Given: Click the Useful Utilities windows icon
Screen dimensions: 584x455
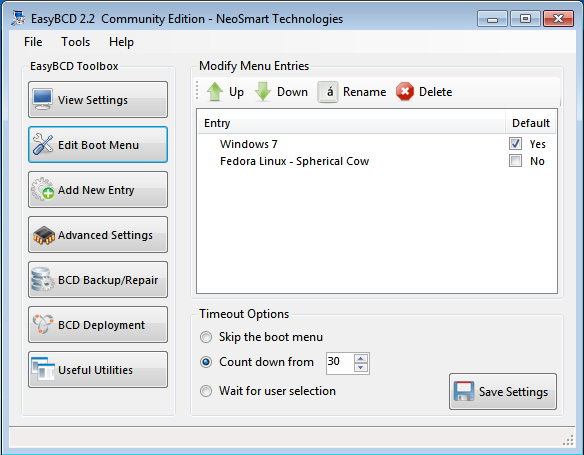Looking at the screenshot, I should [43, 369].
